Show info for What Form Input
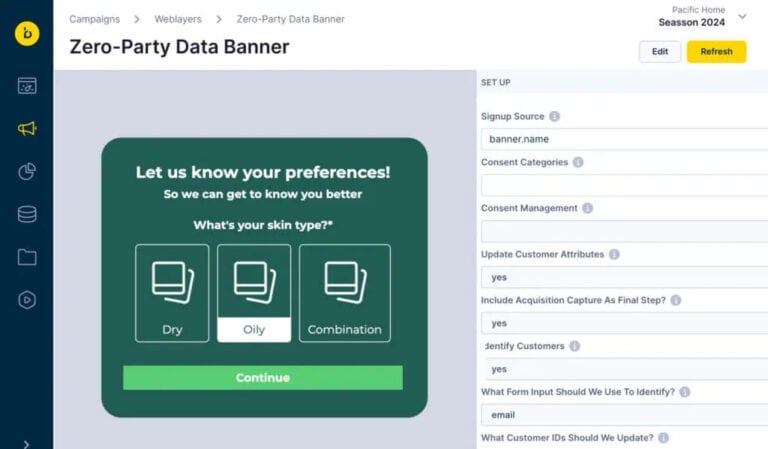This screenshot has width=768, height=449. (685, 392)
